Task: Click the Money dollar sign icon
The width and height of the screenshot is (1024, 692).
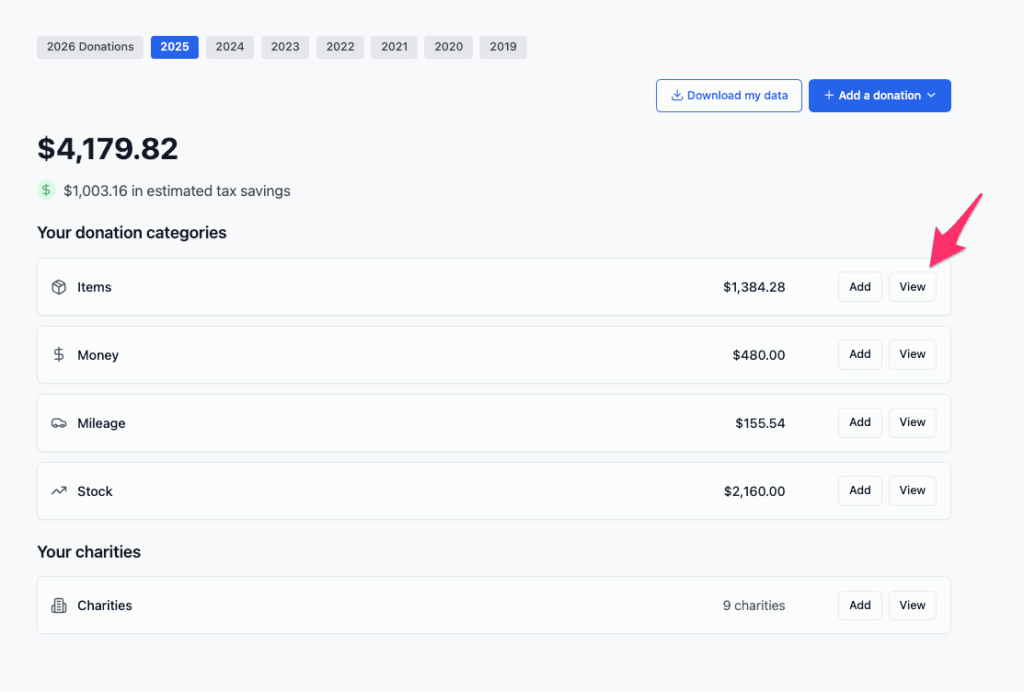Action: (59, 355)
